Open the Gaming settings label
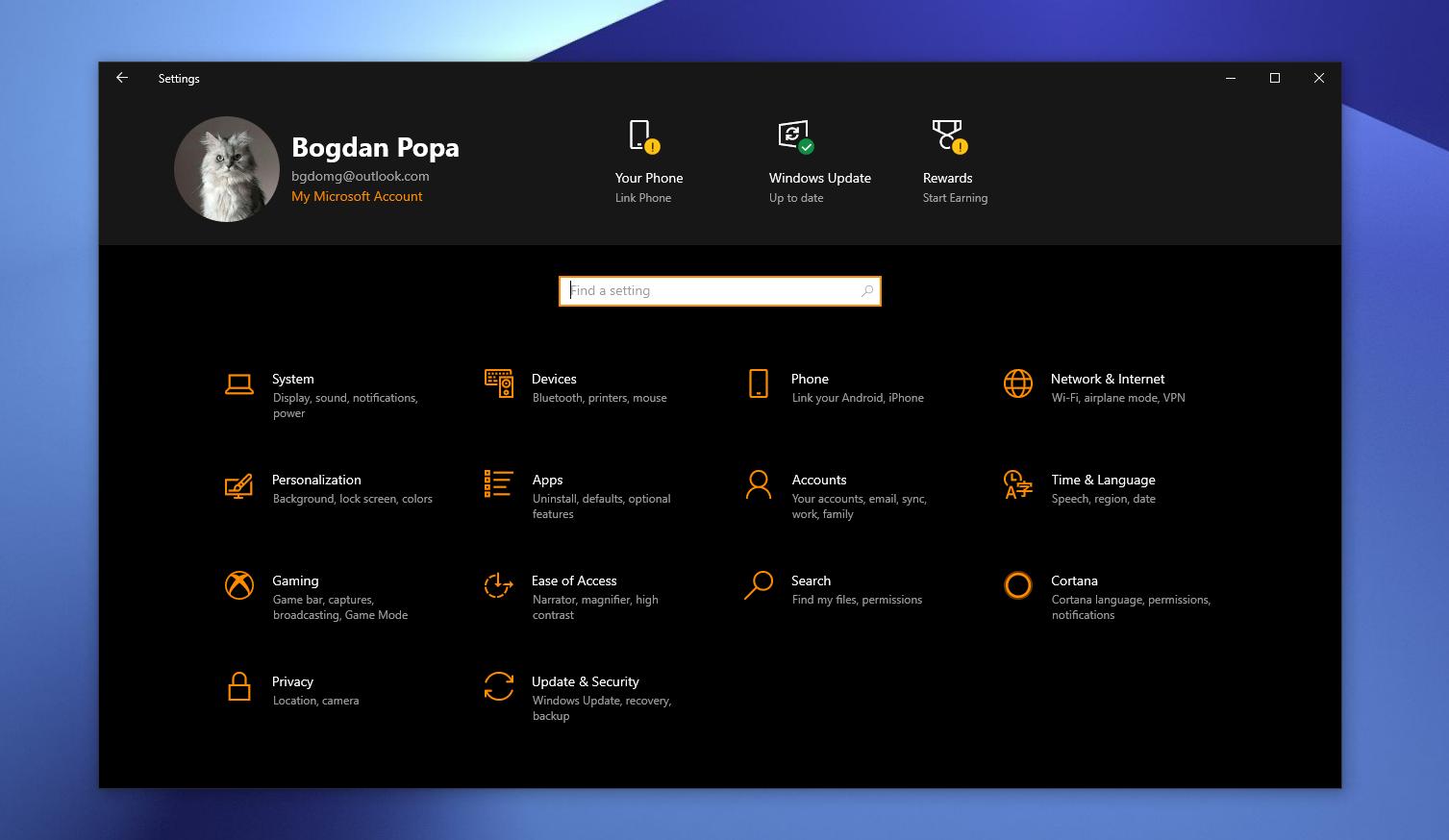The image size is (1449, 840). pos(295,581)
